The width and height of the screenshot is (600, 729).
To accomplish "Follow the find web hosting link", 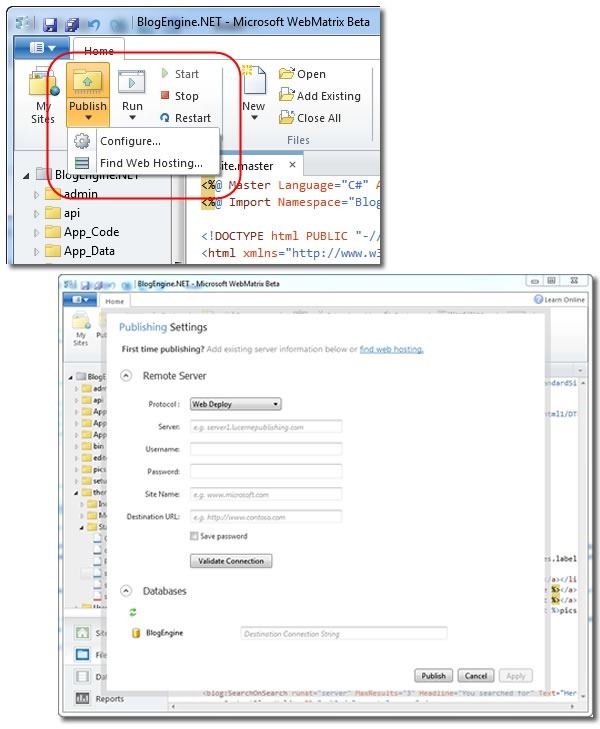I will [391, 349].
